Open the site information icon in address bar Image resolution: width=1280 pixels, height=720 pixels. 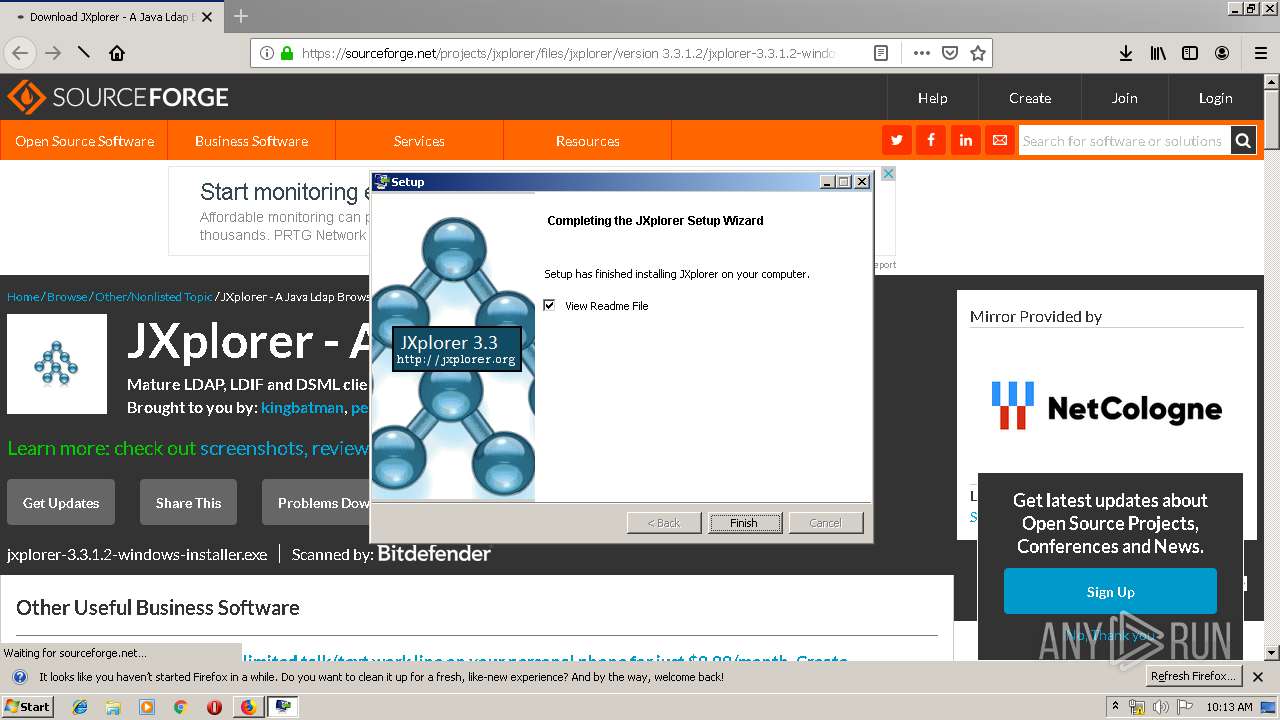(267, 53)
